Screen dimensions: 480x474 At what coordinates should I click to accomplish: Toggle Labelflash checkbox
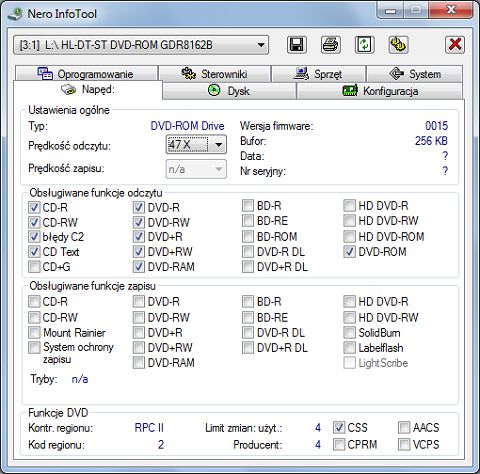[x=349, y=348]
